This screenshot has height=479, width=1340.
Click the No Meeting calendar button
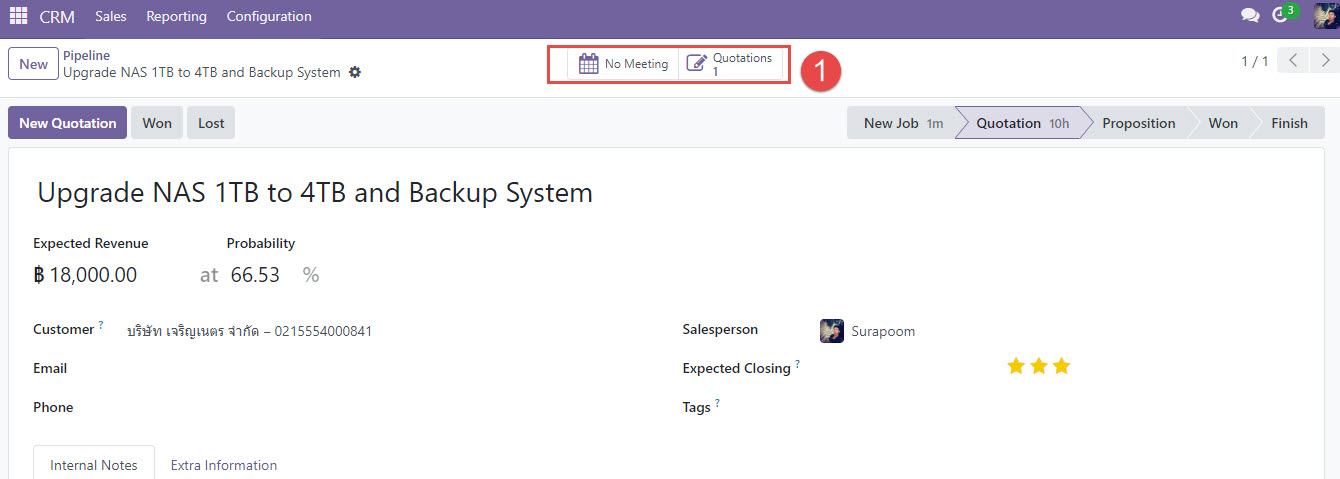(624, 64)
